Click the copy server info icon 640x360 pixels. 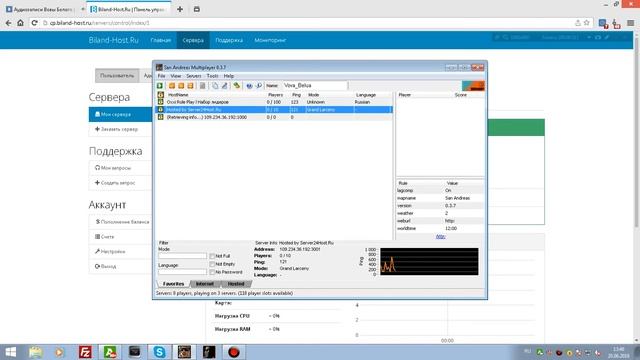215,86
